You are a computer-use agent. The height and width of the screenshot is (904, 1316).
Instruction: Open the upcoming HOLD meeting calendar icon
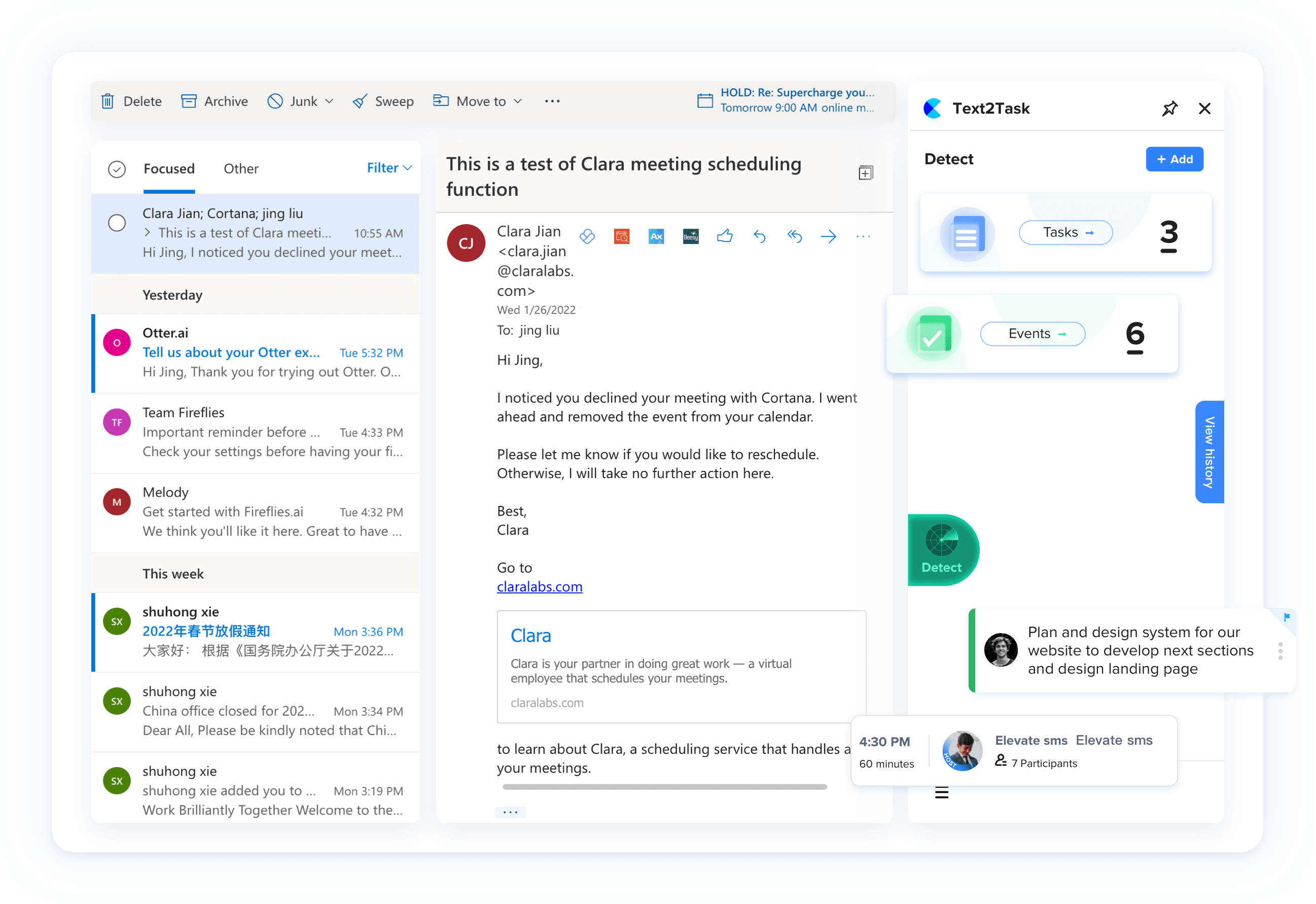point(704,101)
